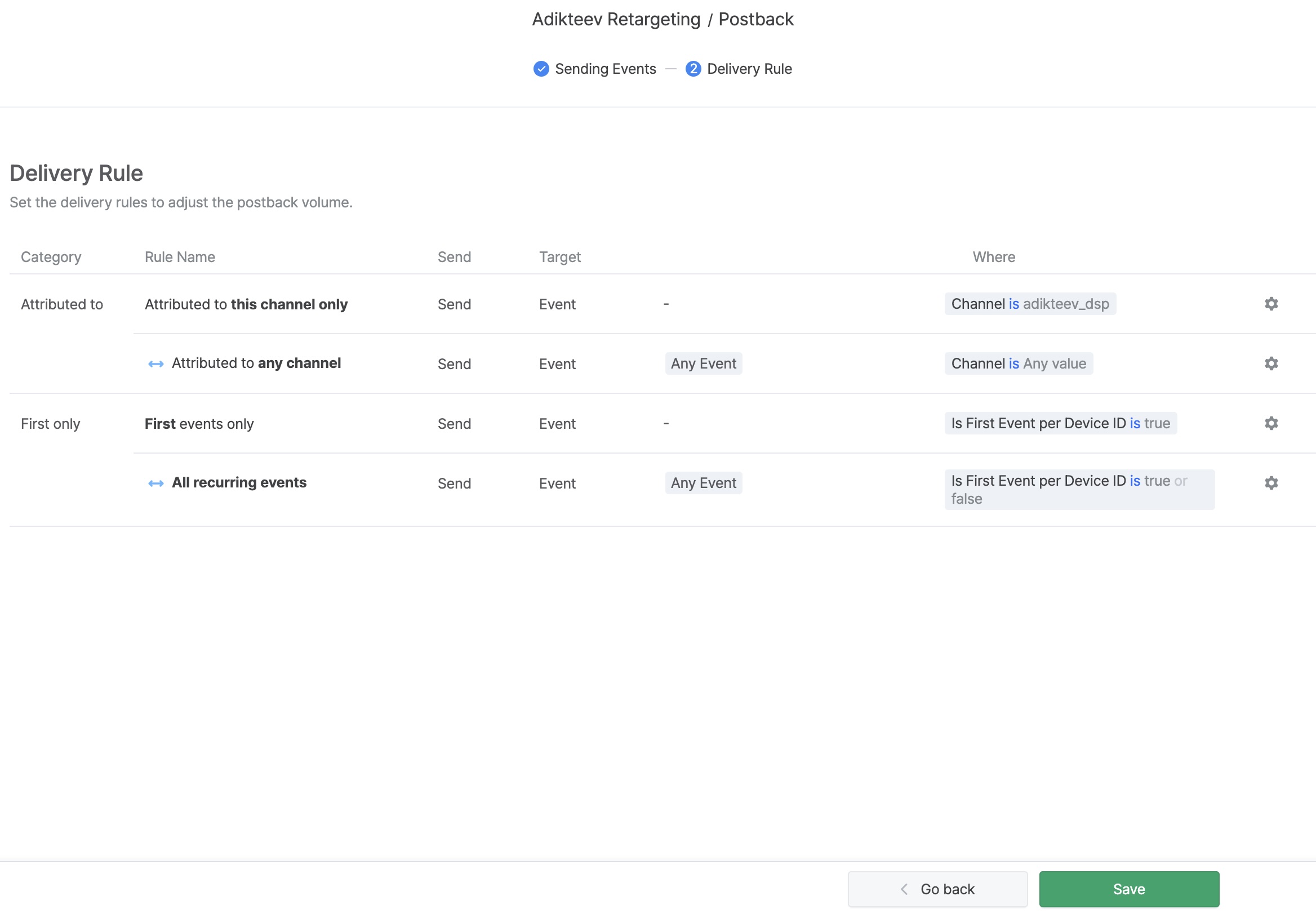The width and height of the screenshot is (1316, 914).
Task: Click the Go back button
Action: 937,889
